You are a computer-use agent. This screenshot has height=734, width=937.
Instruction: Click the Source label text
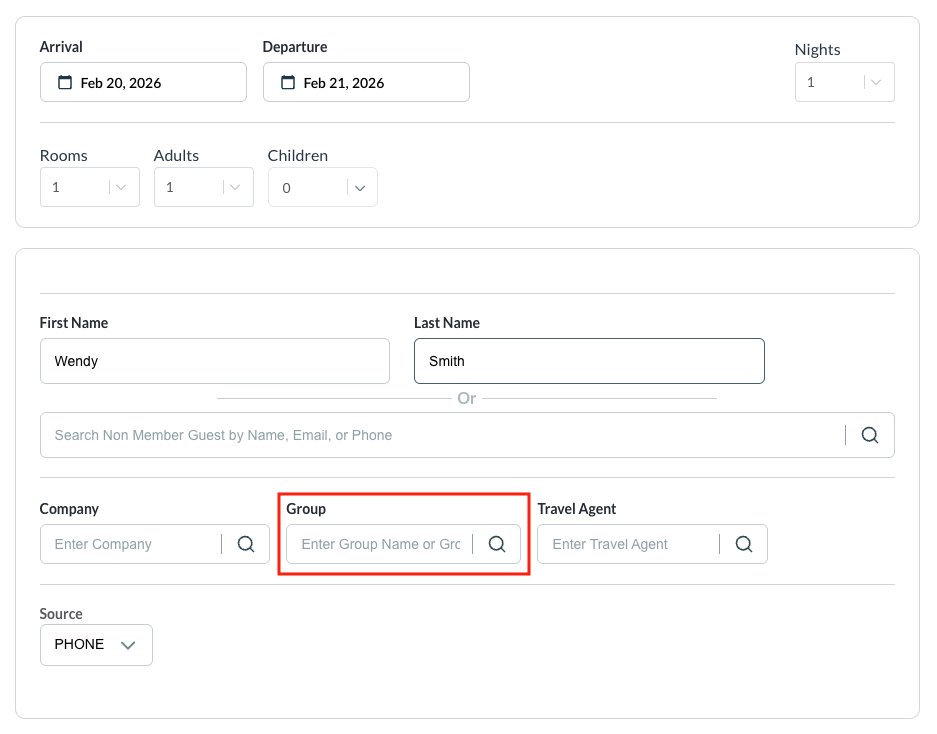pos(61,614)
